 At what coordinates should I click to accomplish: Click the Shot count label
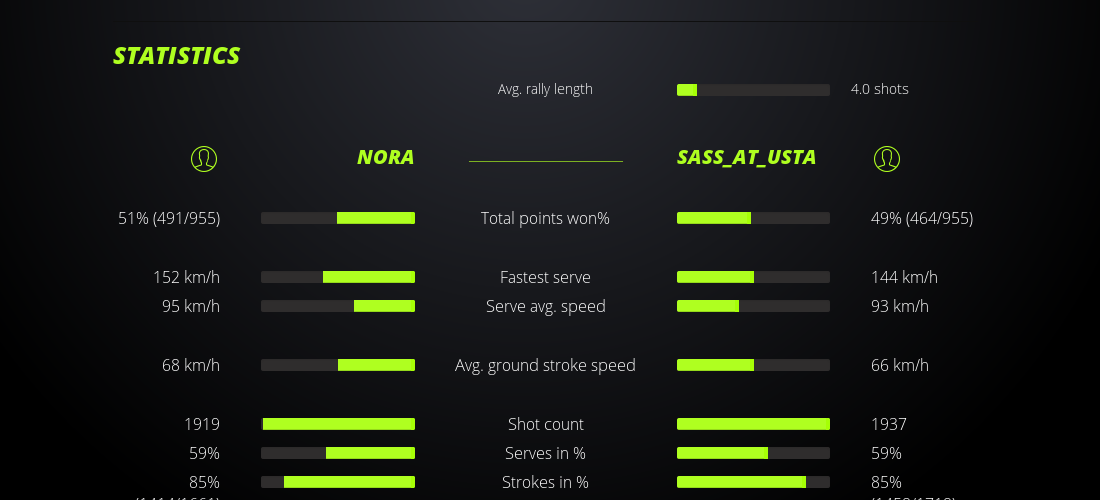tap(545, 424)
